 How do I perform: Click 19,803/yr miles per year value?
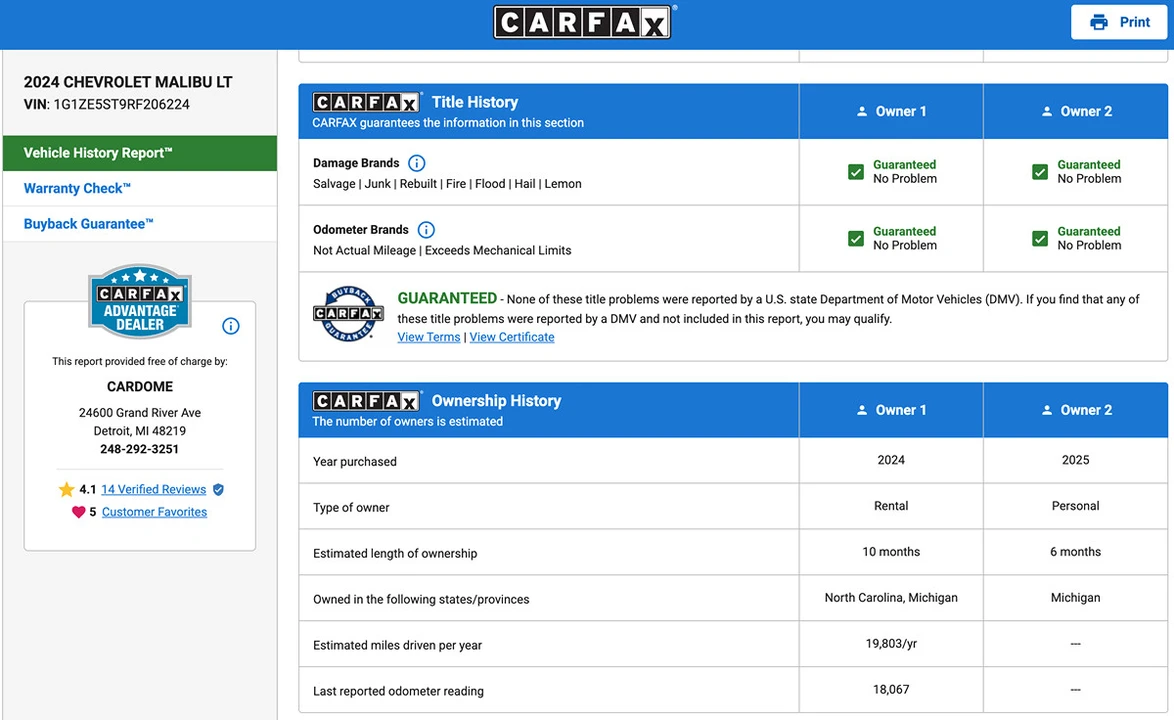tap(891, 644)
